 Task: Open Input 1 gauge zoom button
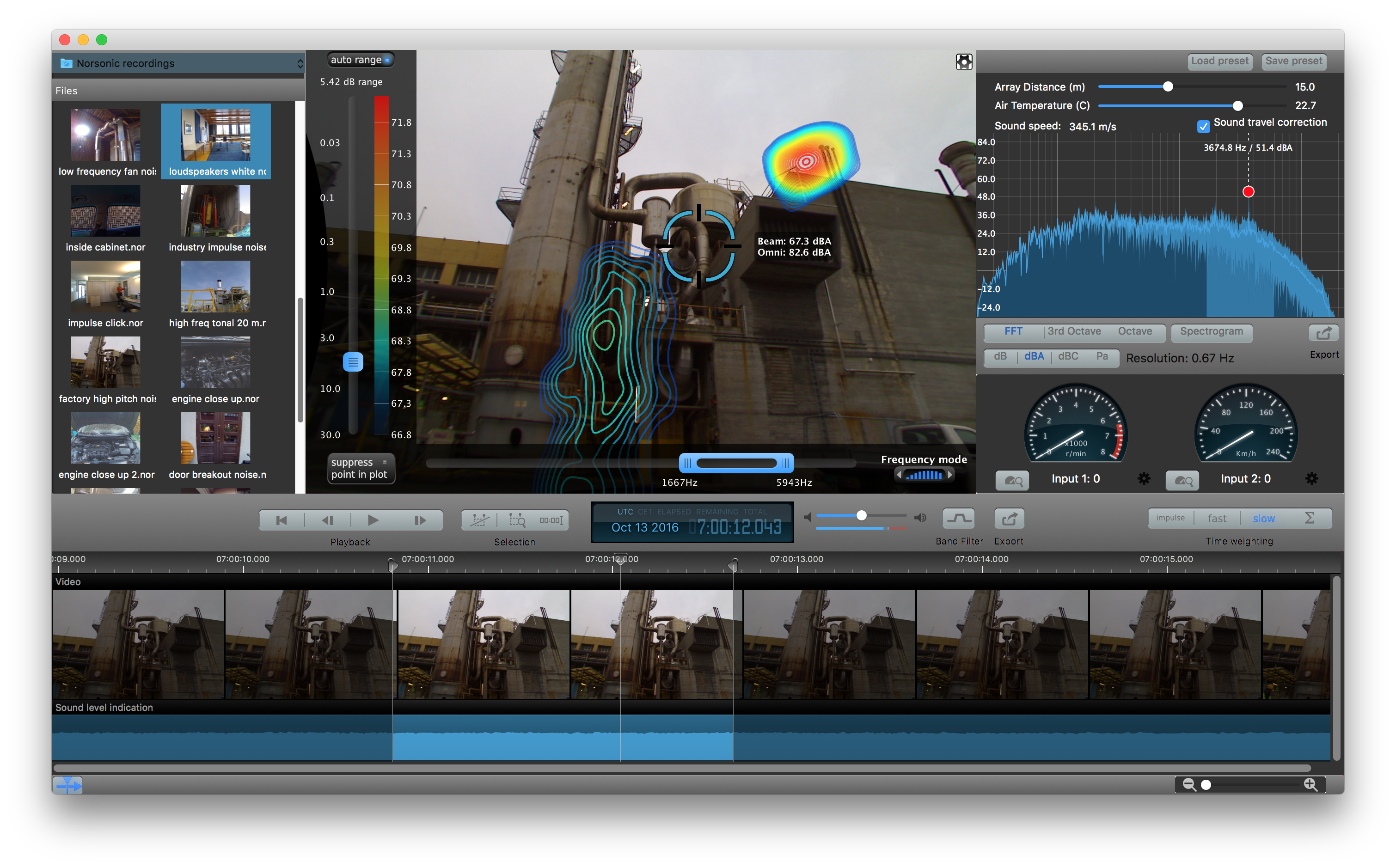1012,480
